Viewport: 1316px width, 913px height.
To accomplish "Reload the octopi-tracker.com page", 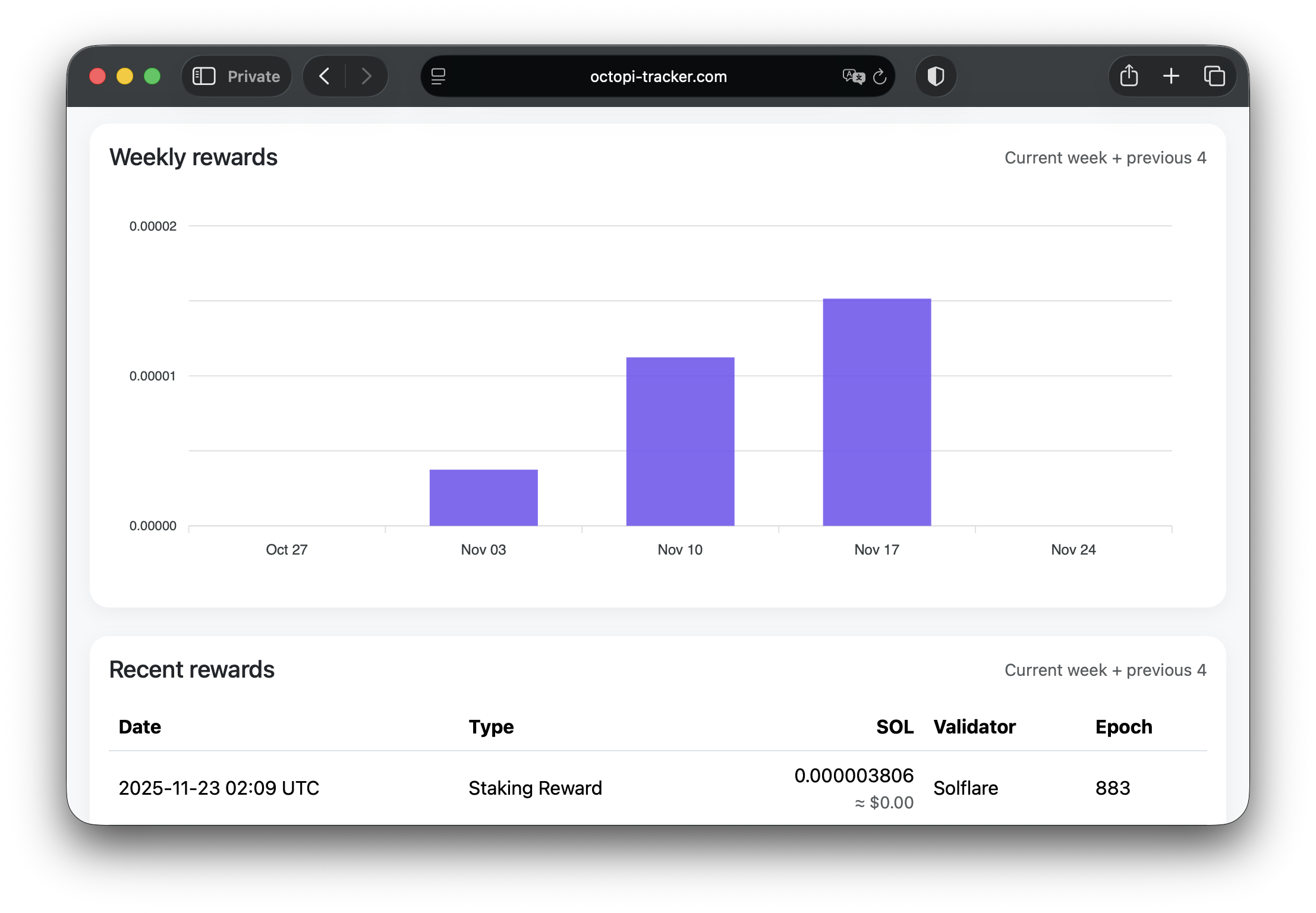I will 879,77.
